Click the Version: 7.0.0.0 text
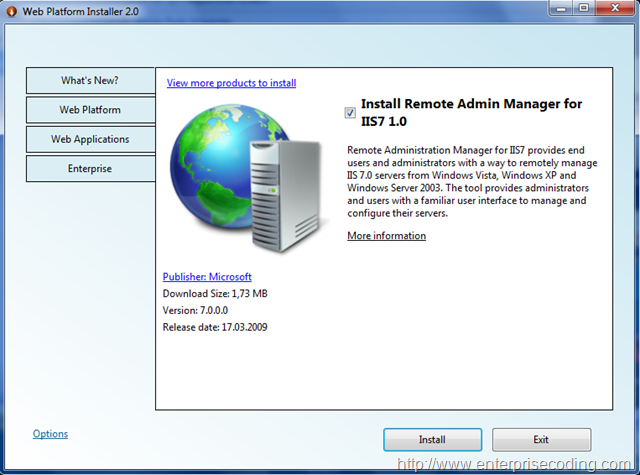The height and width of the screenshot is (475, 640). pyautogui.click(x=196, y=310)
